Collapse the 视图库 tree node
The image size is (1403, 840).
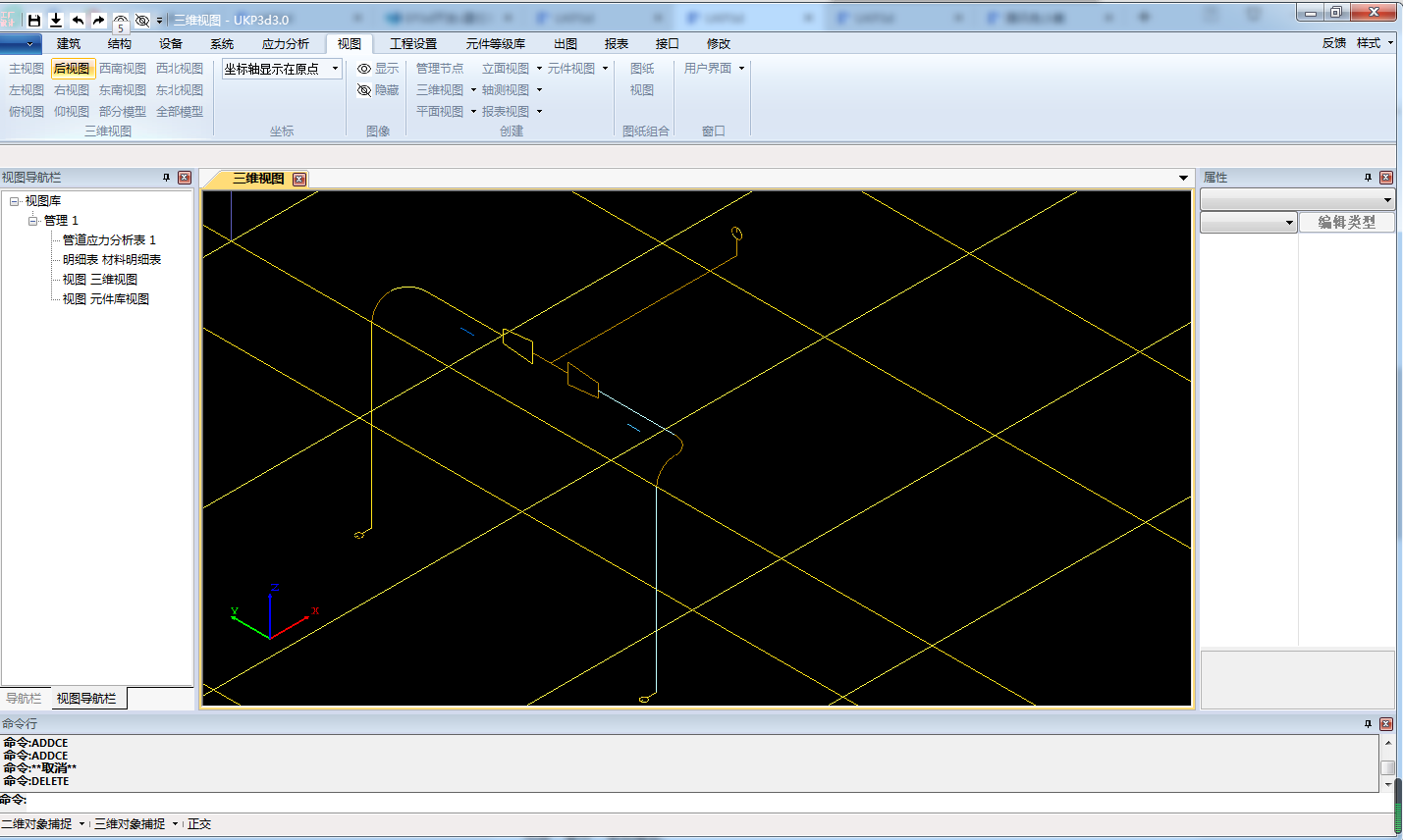click(15, 201)
